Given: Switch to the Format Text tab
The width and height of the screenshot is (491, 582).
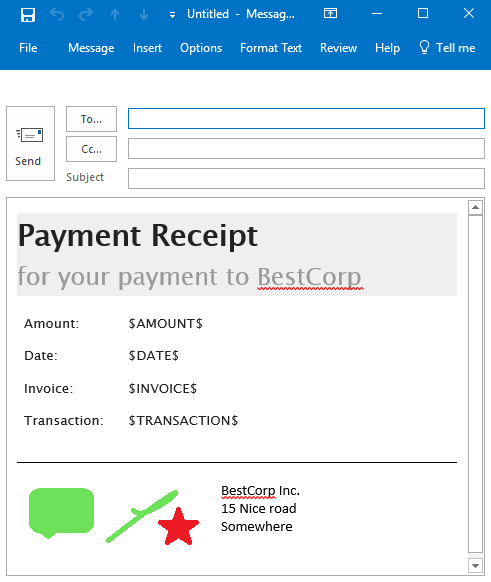Looking at the screenshot, I should [x=271, y=48].
